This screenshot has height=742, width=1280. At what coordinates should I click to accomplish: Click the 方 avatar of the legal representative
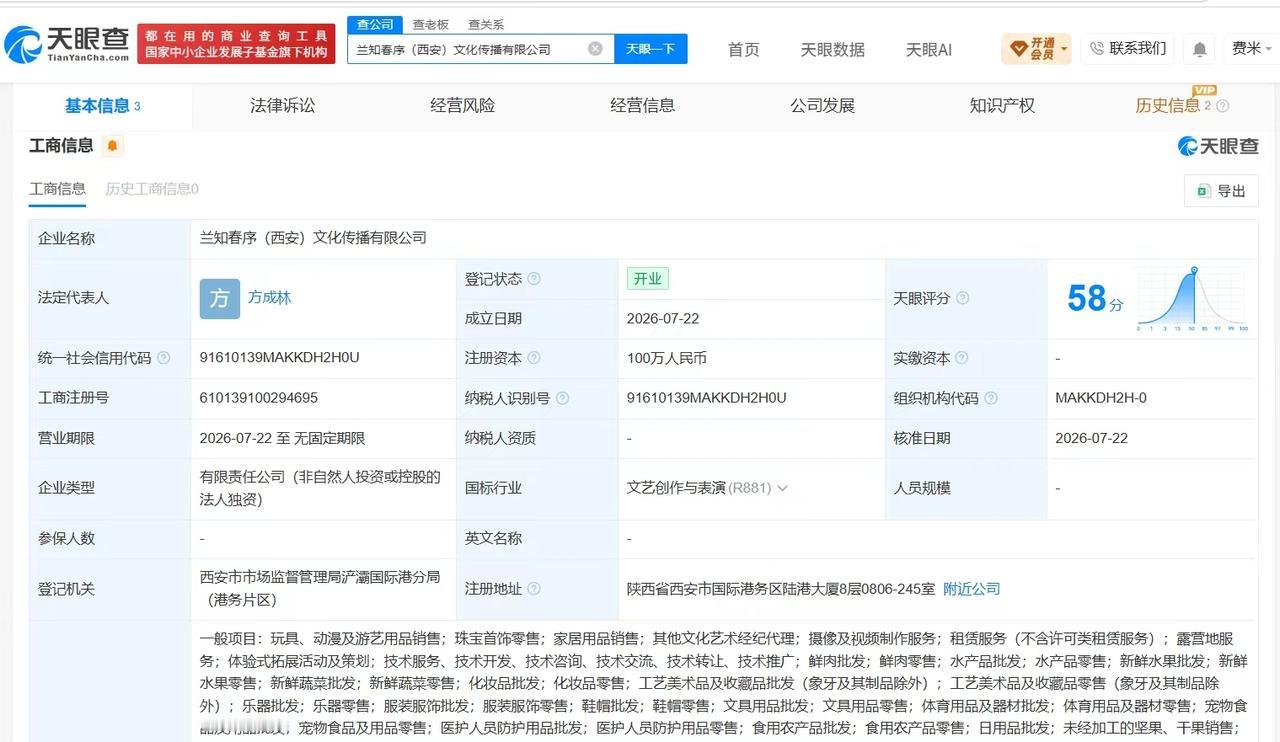220,299
